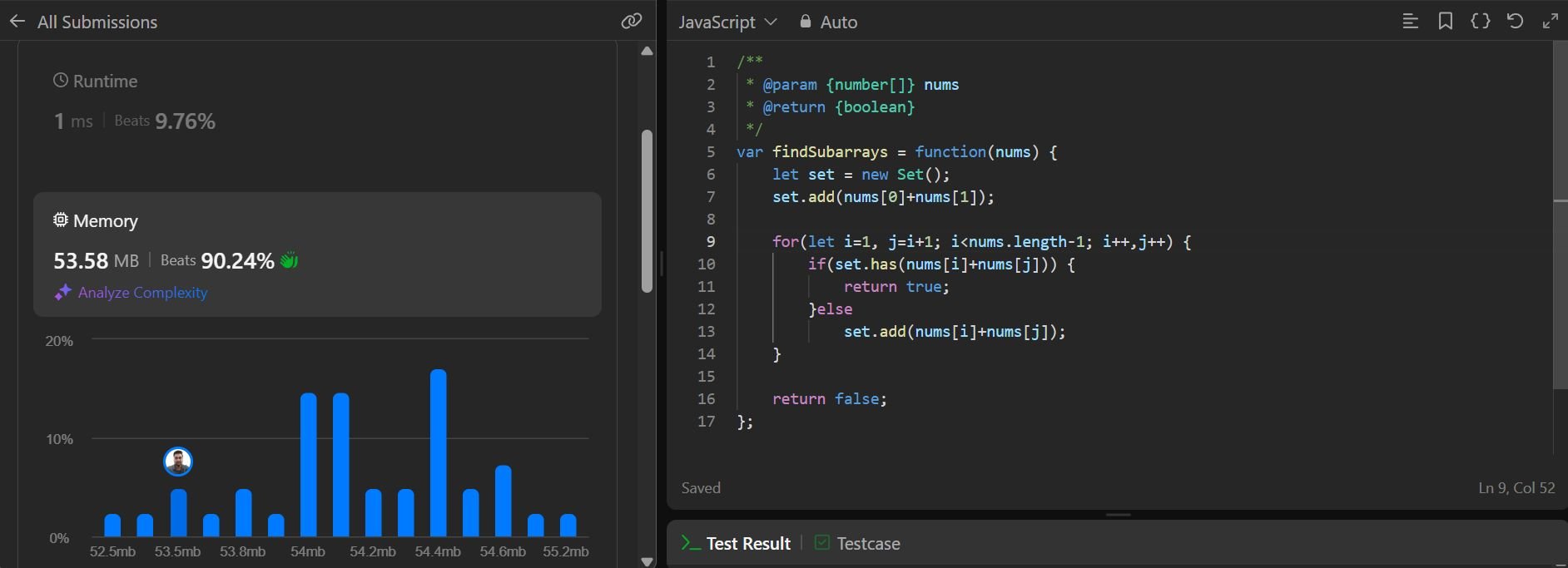The height and width of the screenshot is (568, 1568).
Task: Click the format code lines icon
Action: pyautogui.click(x=1410, y=22)
